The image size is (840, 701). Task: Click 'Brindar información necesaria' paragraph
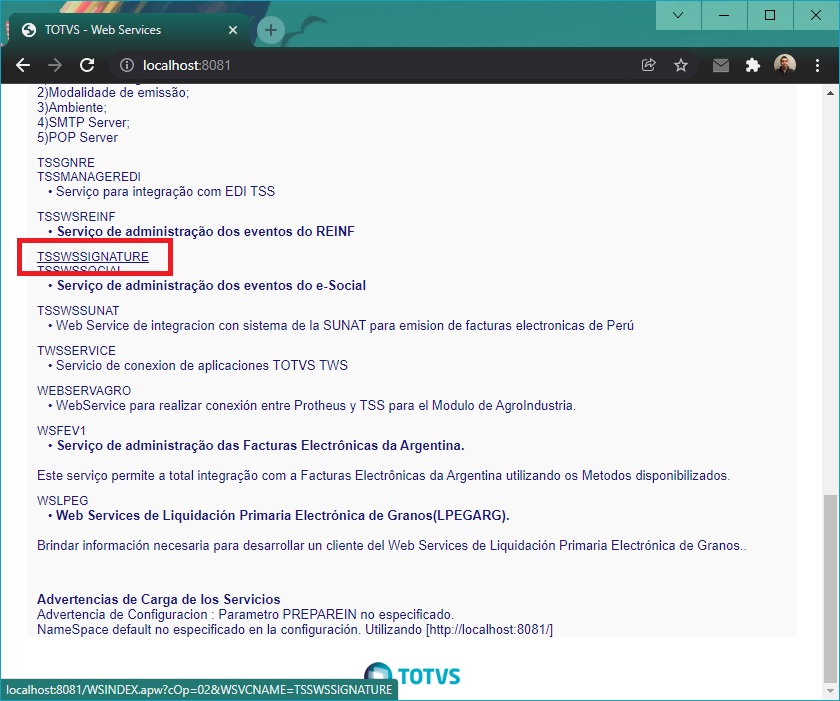(392, 546)
